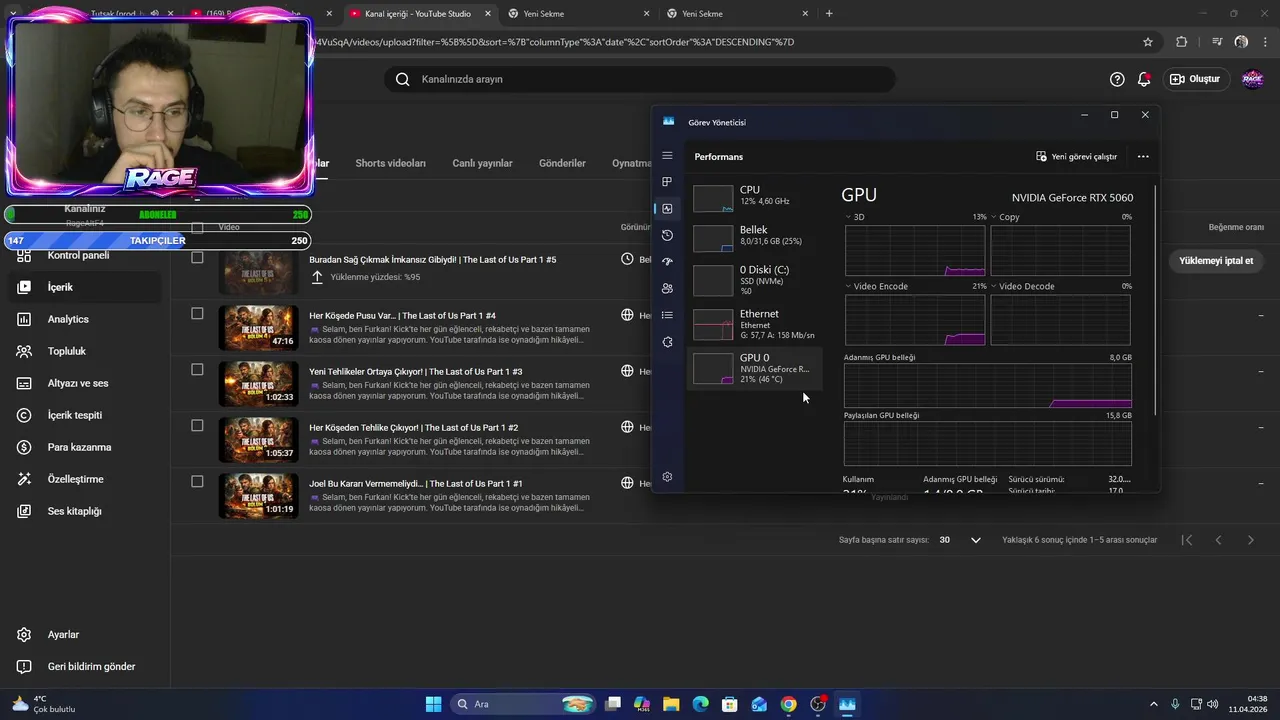The width and height of the screenshot is (1280, 720).
Task: Open Ayarlar settings in Studio sidebar
Action: pyautogui.click(x=85, y=635)
